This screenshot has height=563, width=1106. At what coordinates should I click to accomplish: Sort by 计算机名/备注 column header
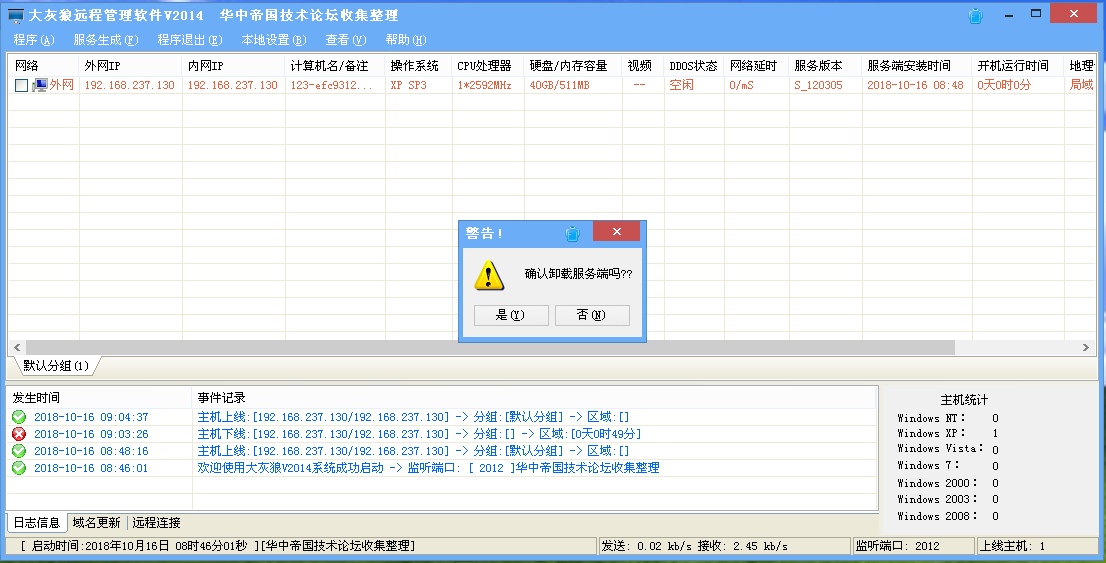pyautogui.click(x=335, y=66)
